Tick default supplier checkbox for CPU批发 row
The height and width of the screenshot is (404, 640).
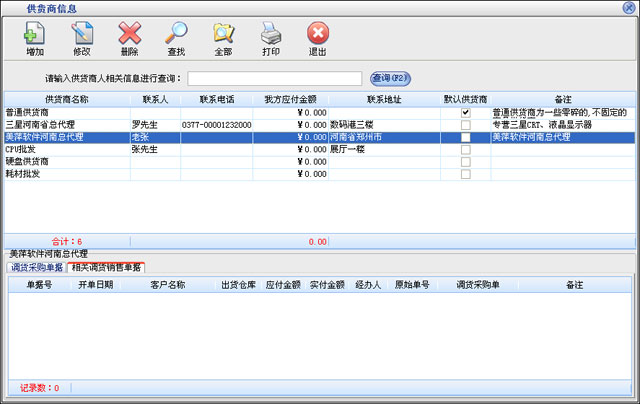point(465,149)
